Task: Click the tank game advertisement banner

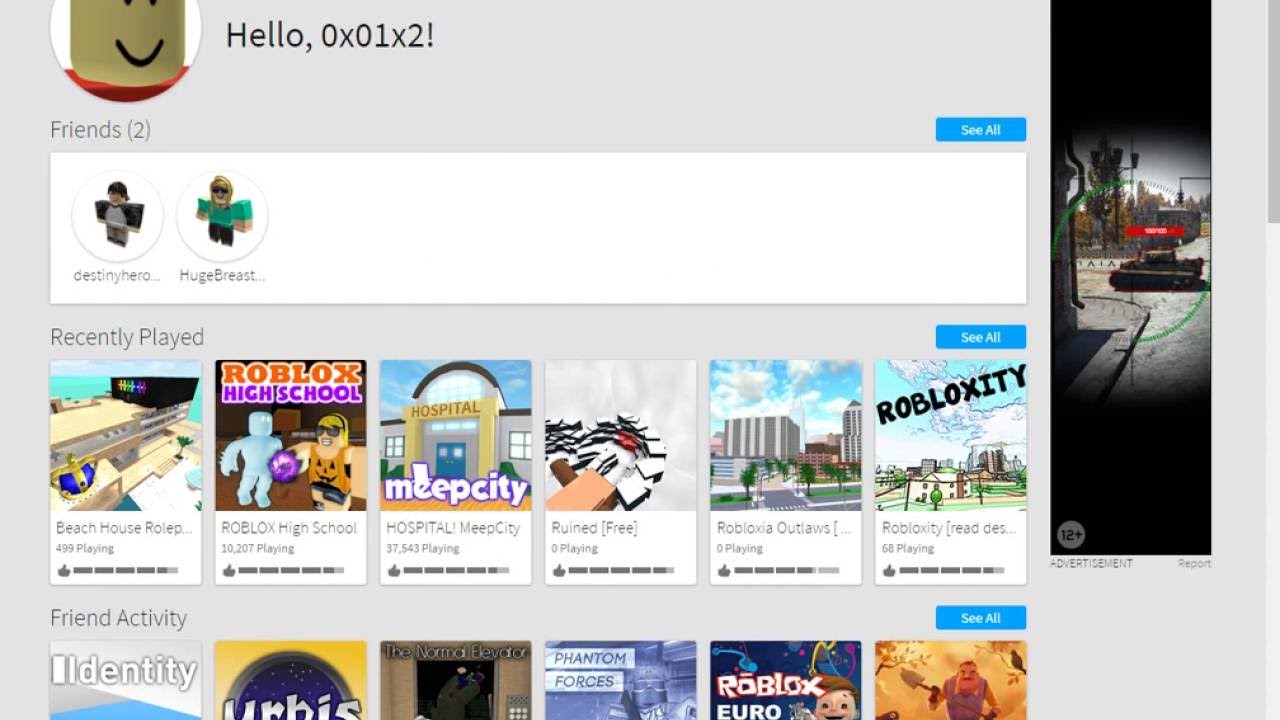Action: coord(1130,277)
